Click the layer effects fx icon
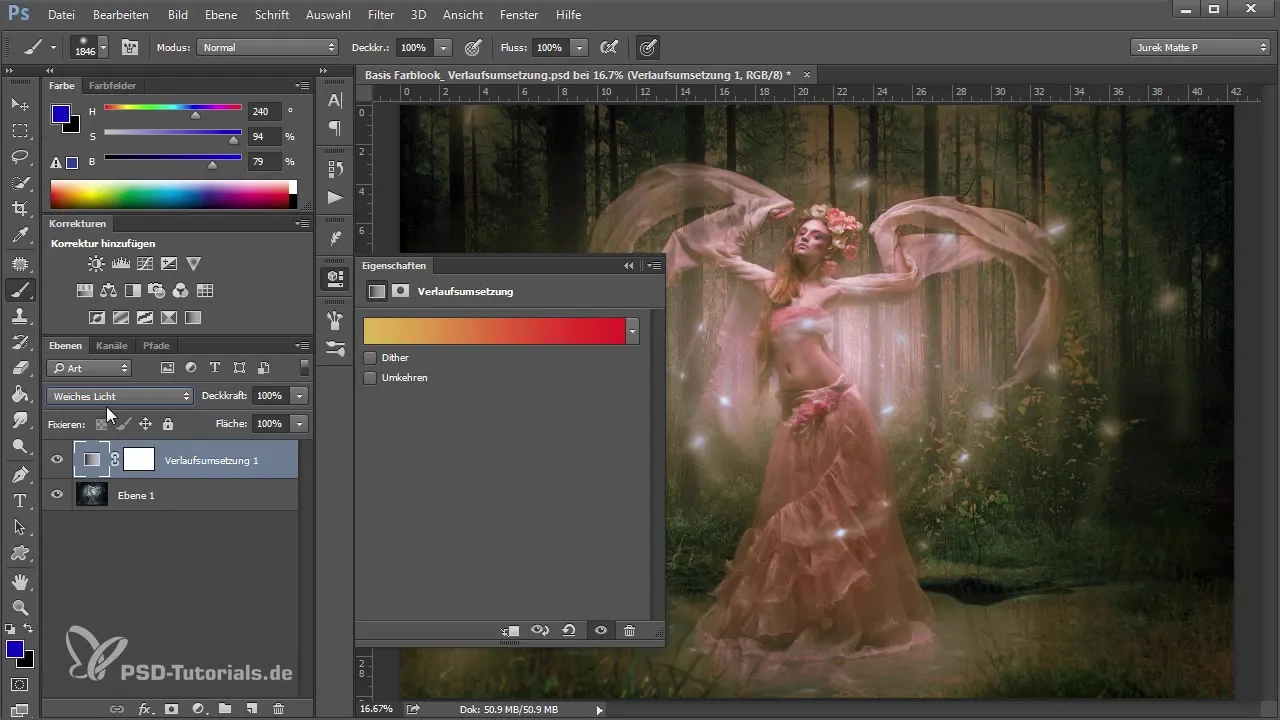Image resolution: width=1280 pixels, height=720 pixels. [x=144, y=709]
